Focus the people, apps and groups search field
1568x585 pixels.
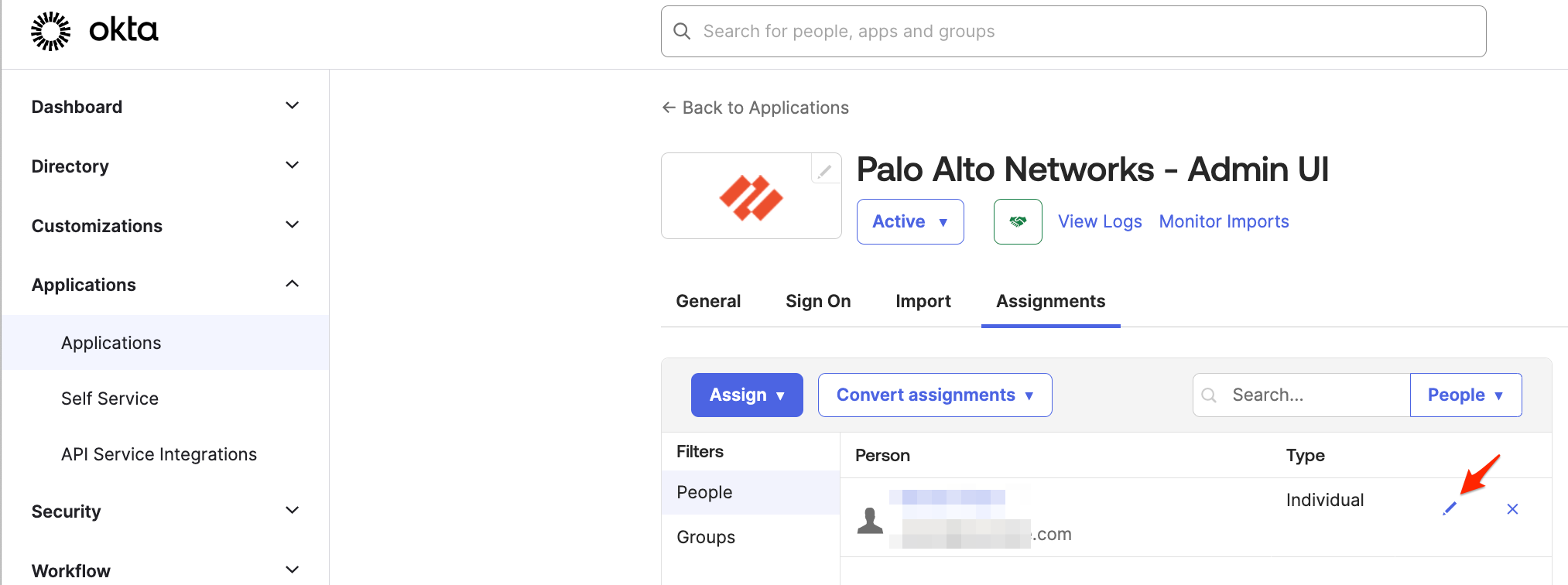[1073, 31]
